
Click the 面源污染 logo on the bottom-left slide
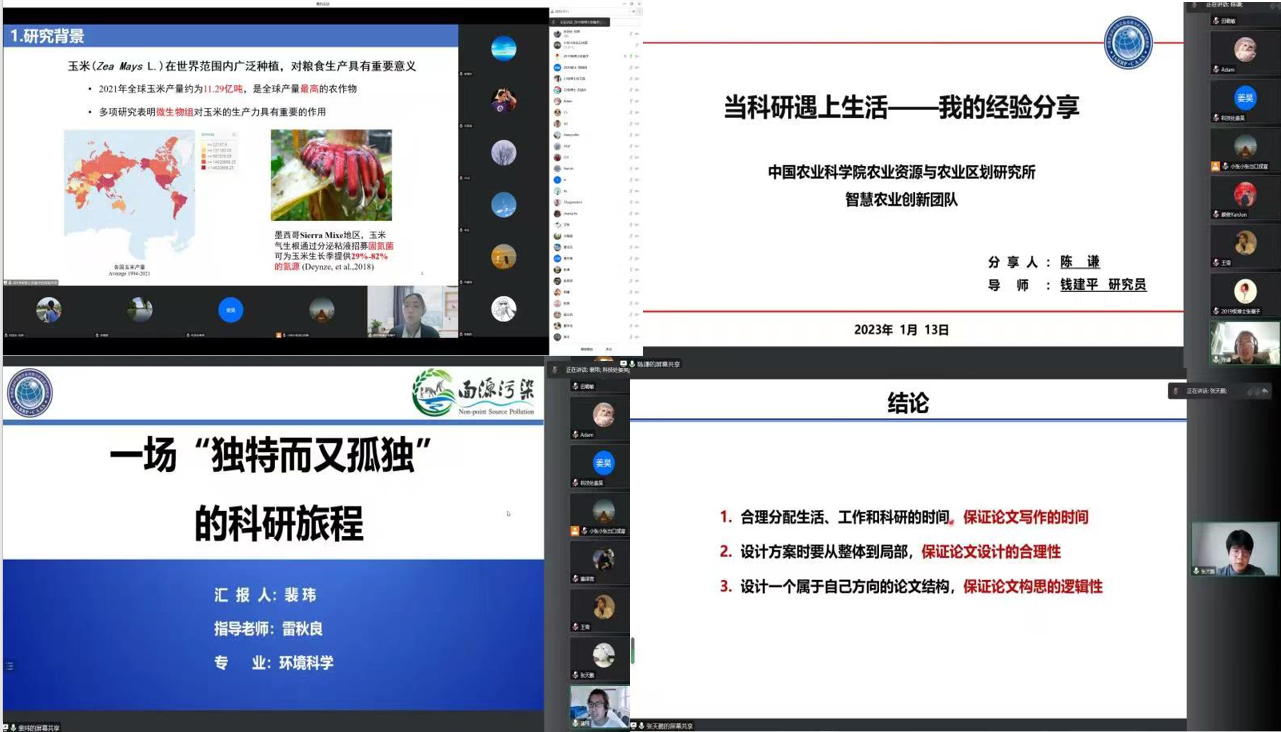(x=475, y=393)
